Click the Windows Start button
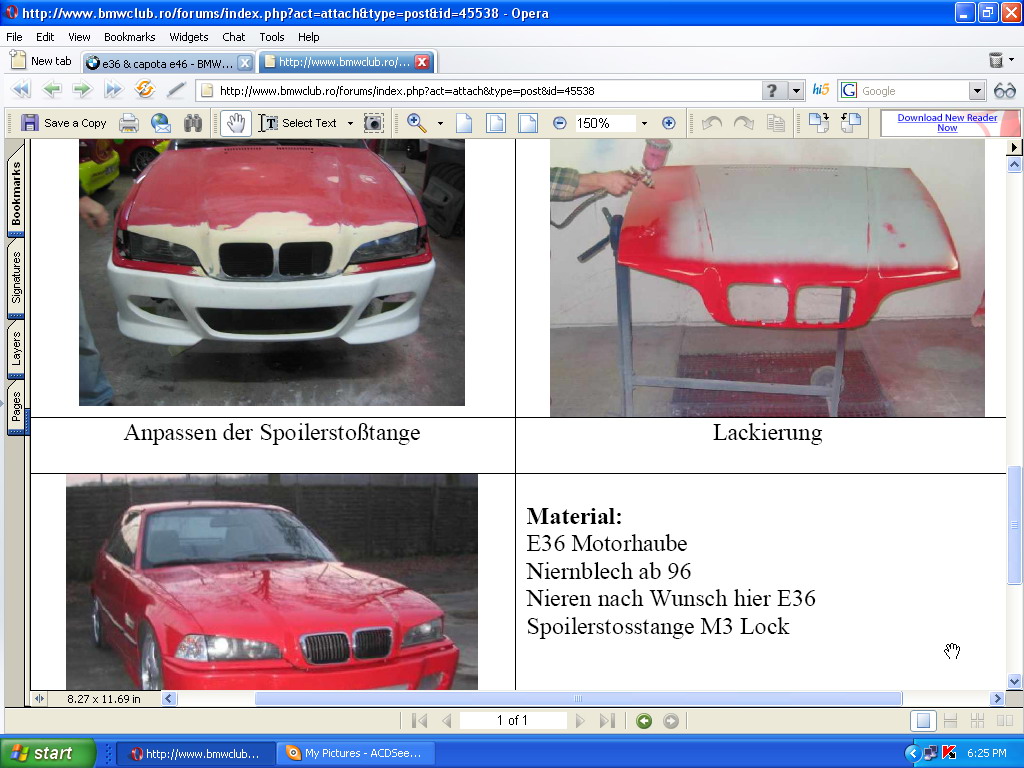1024x768 pixels. point(47,753)
